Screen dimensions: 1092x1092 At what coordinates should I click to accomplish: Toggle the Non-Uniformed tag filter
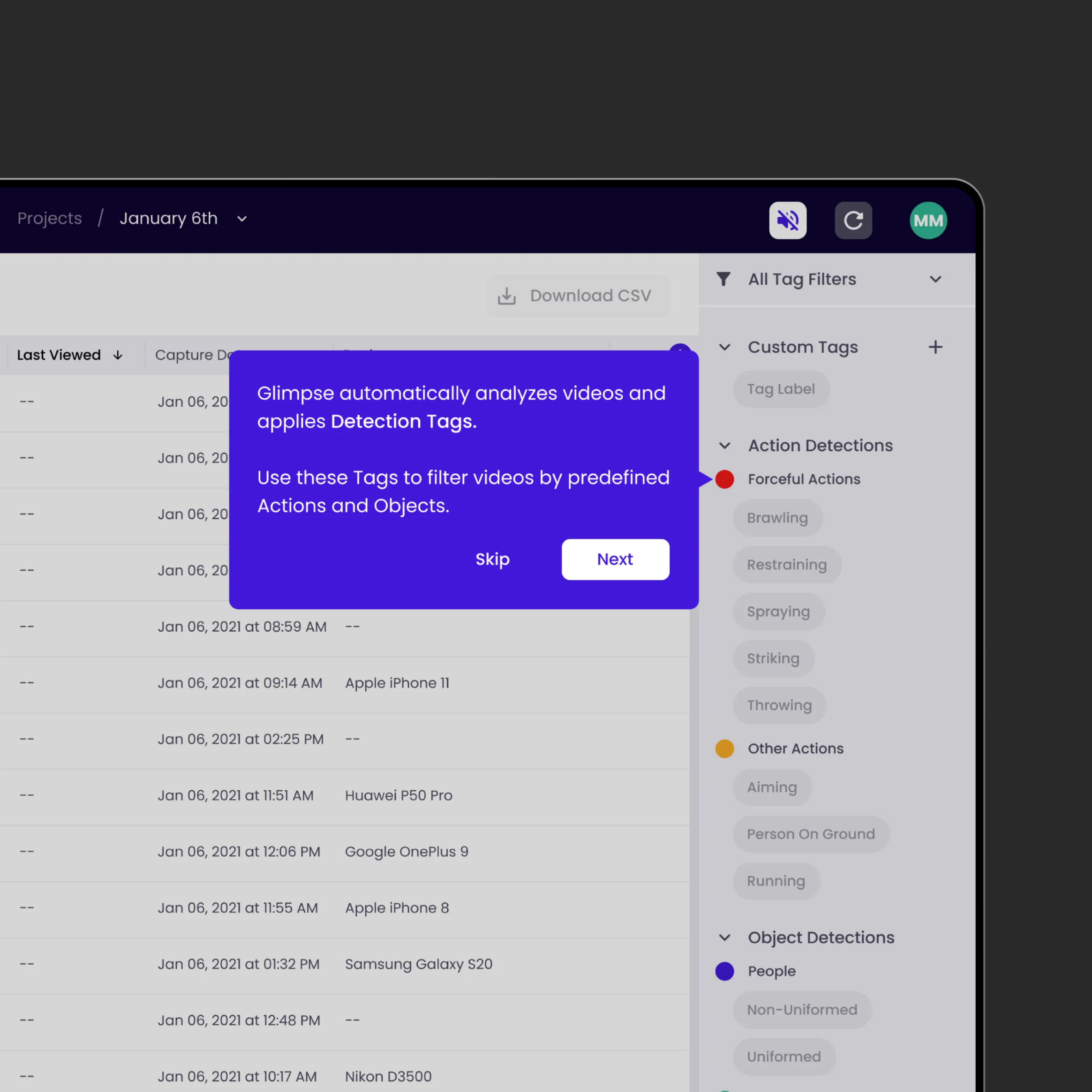coord(802,1010)
